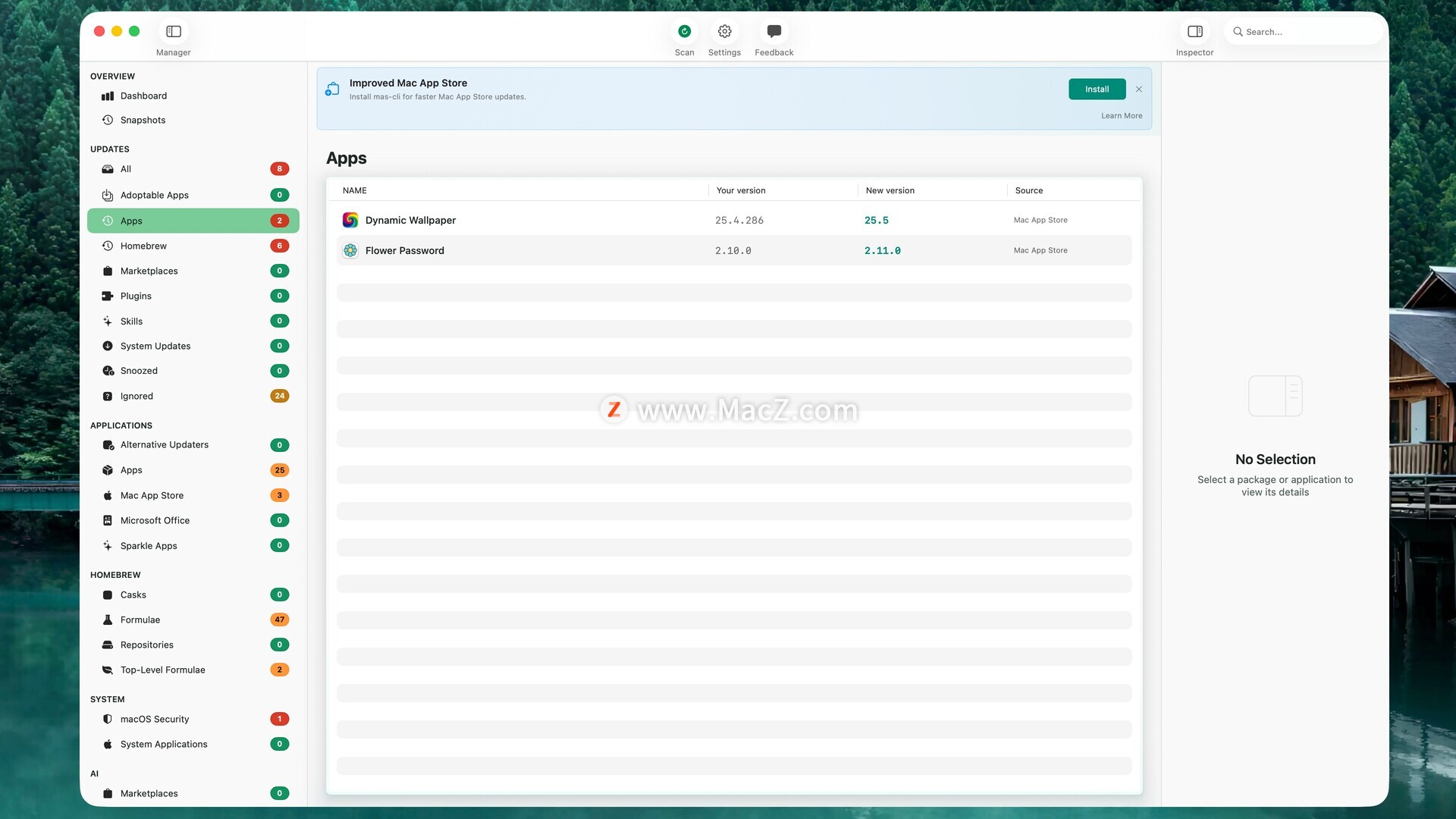Open Marketplaces under AI section
Viewport: 1456px width, 819px height.
193,793
